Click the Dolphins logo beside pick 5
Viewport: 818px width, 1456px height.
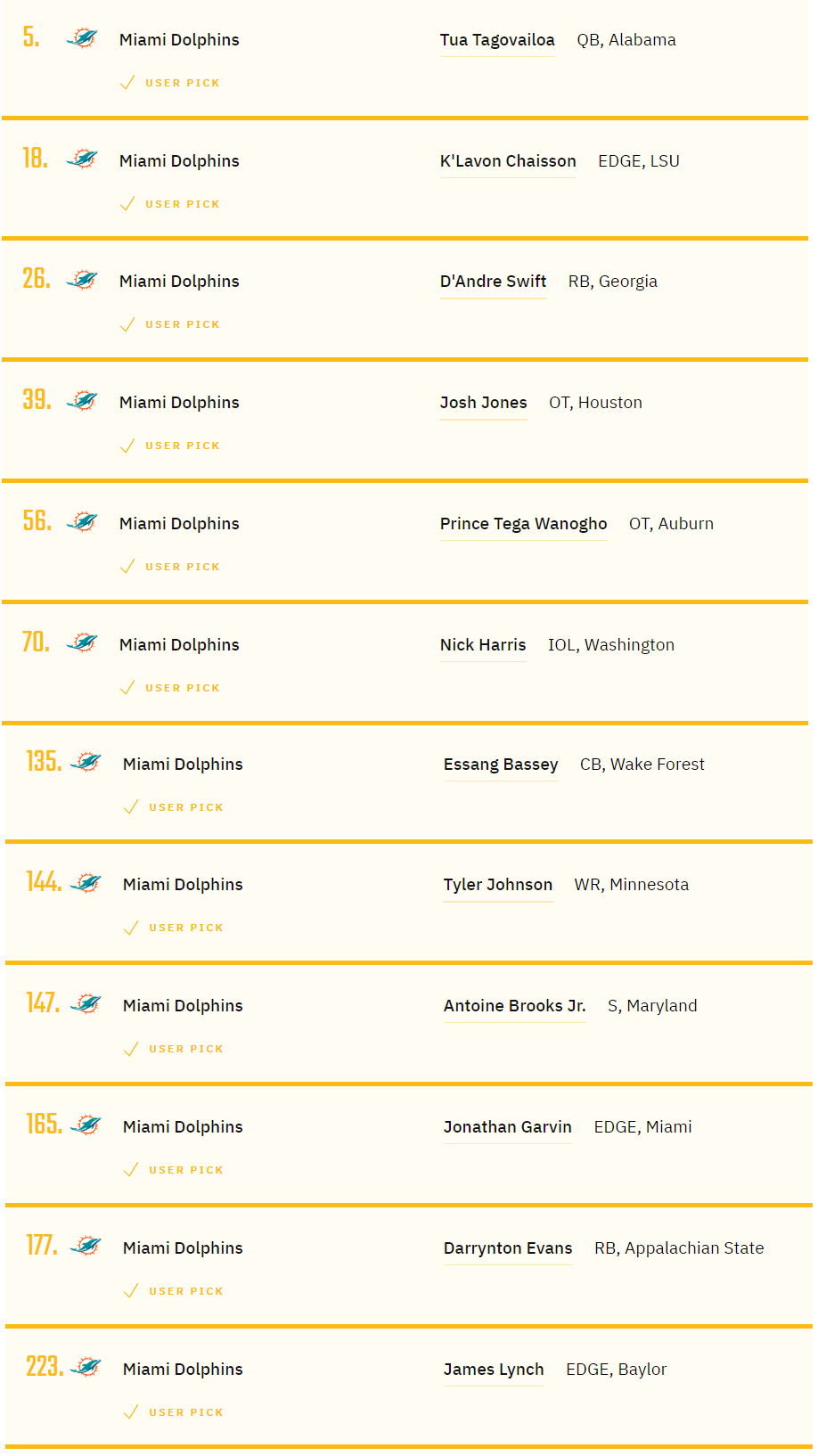[82, 38]
